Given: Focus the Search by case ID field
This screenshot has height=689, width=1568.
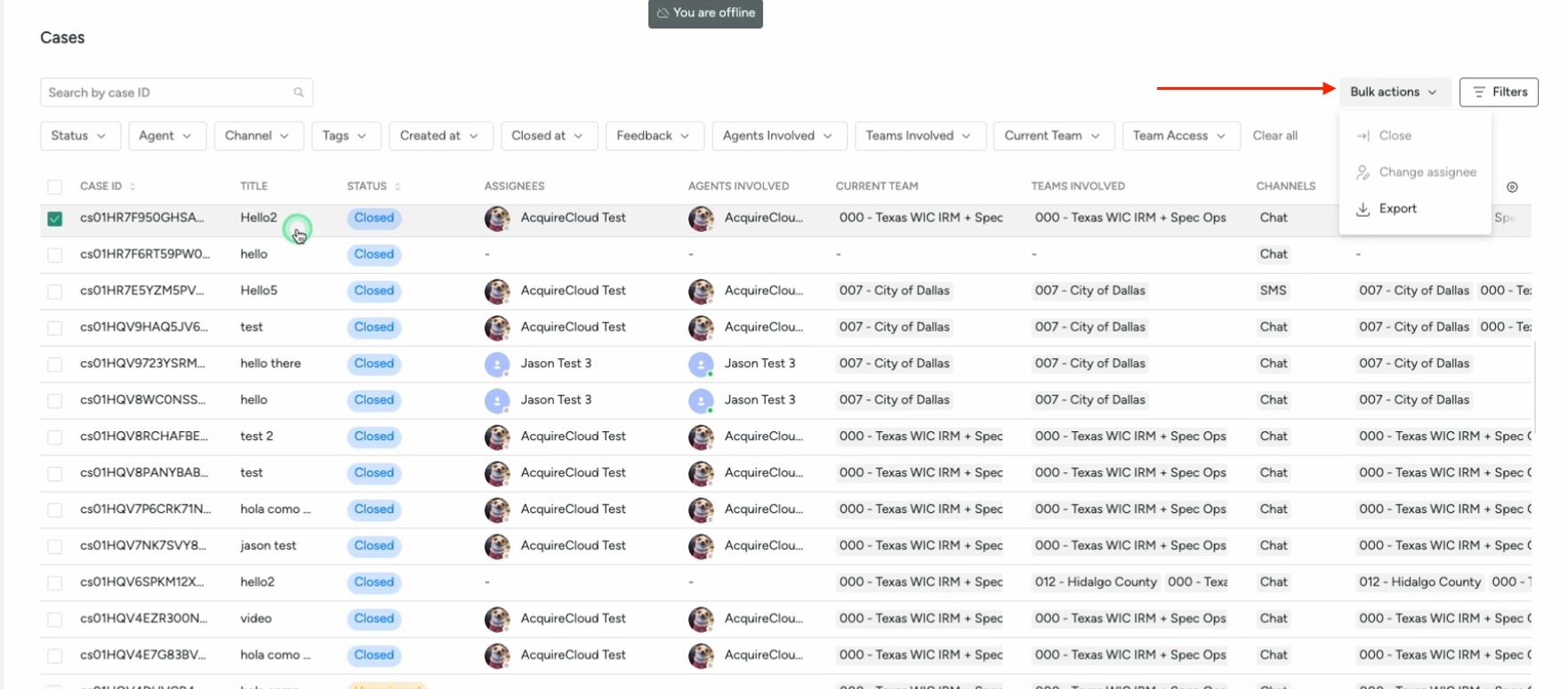Looking at the screenshot, I should 176,92.
